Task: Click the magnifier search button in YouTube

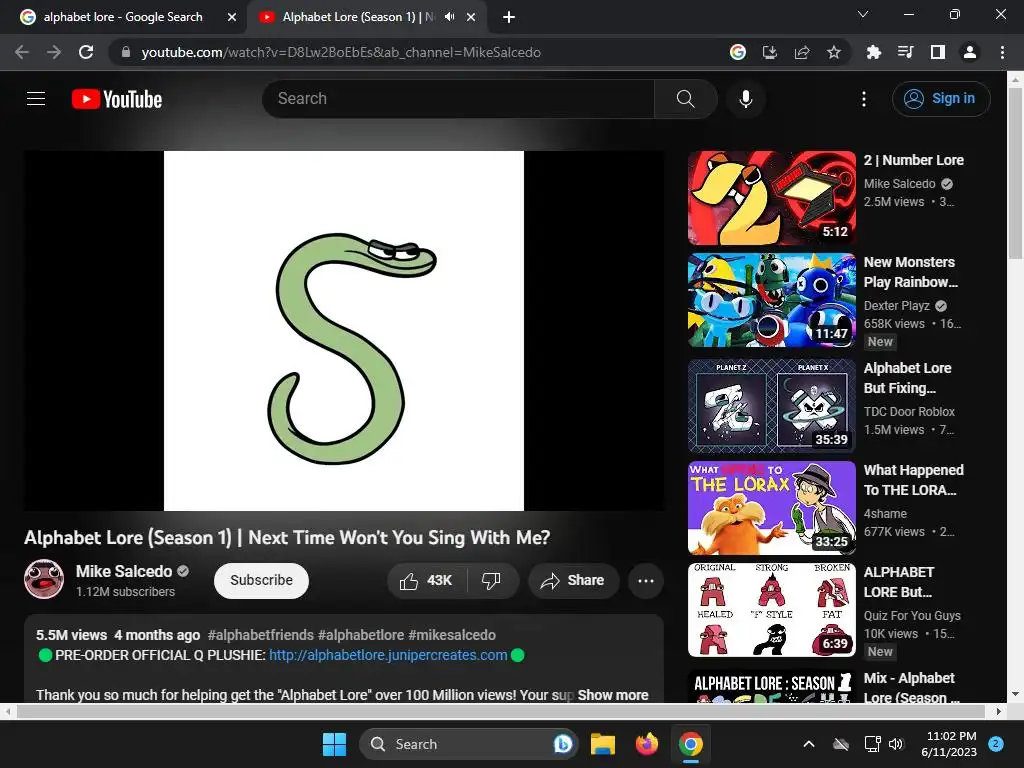Action: click(685, 99)
